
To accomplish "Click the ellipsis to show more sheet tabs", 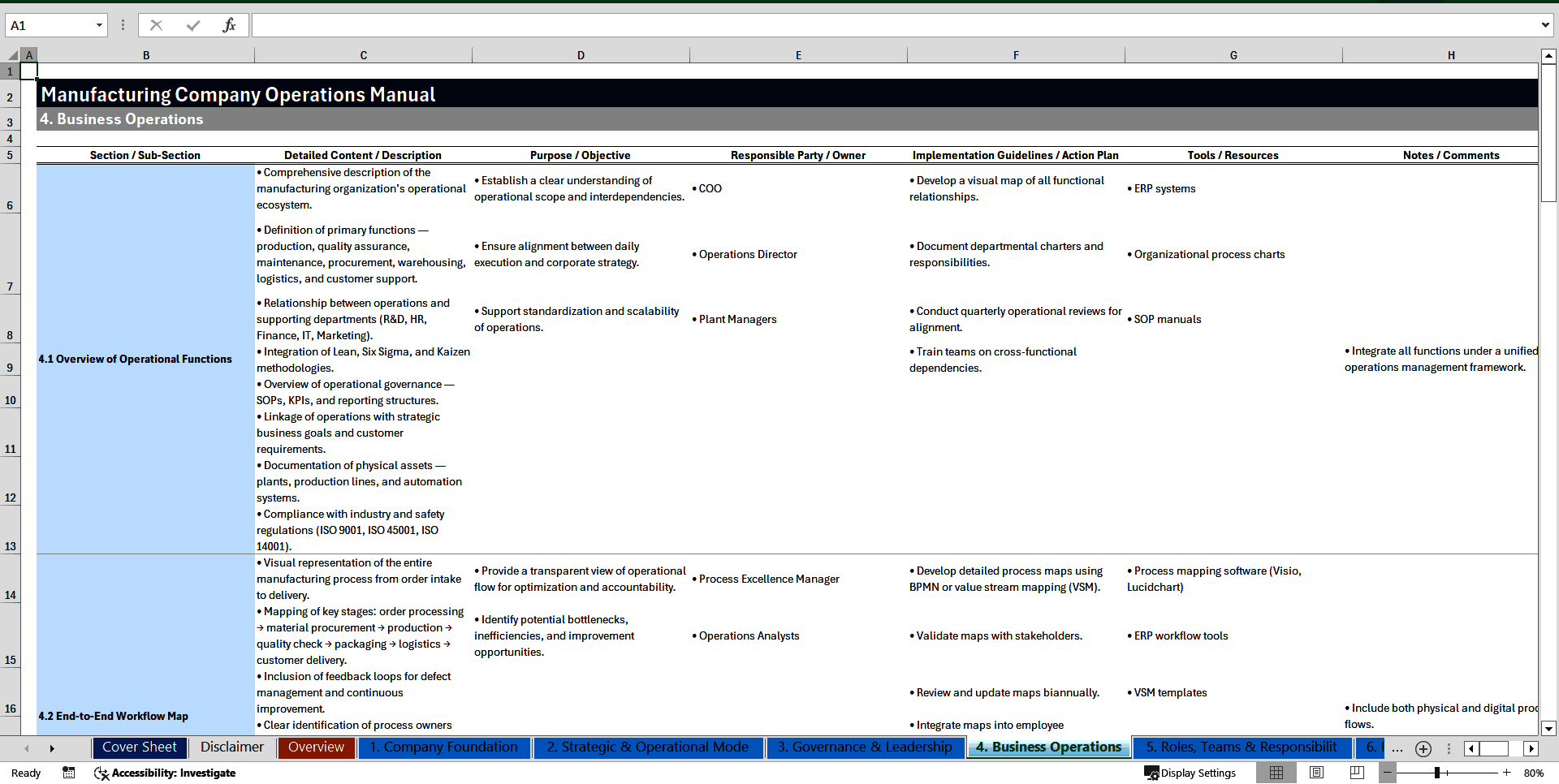I will click(1397, 748).
